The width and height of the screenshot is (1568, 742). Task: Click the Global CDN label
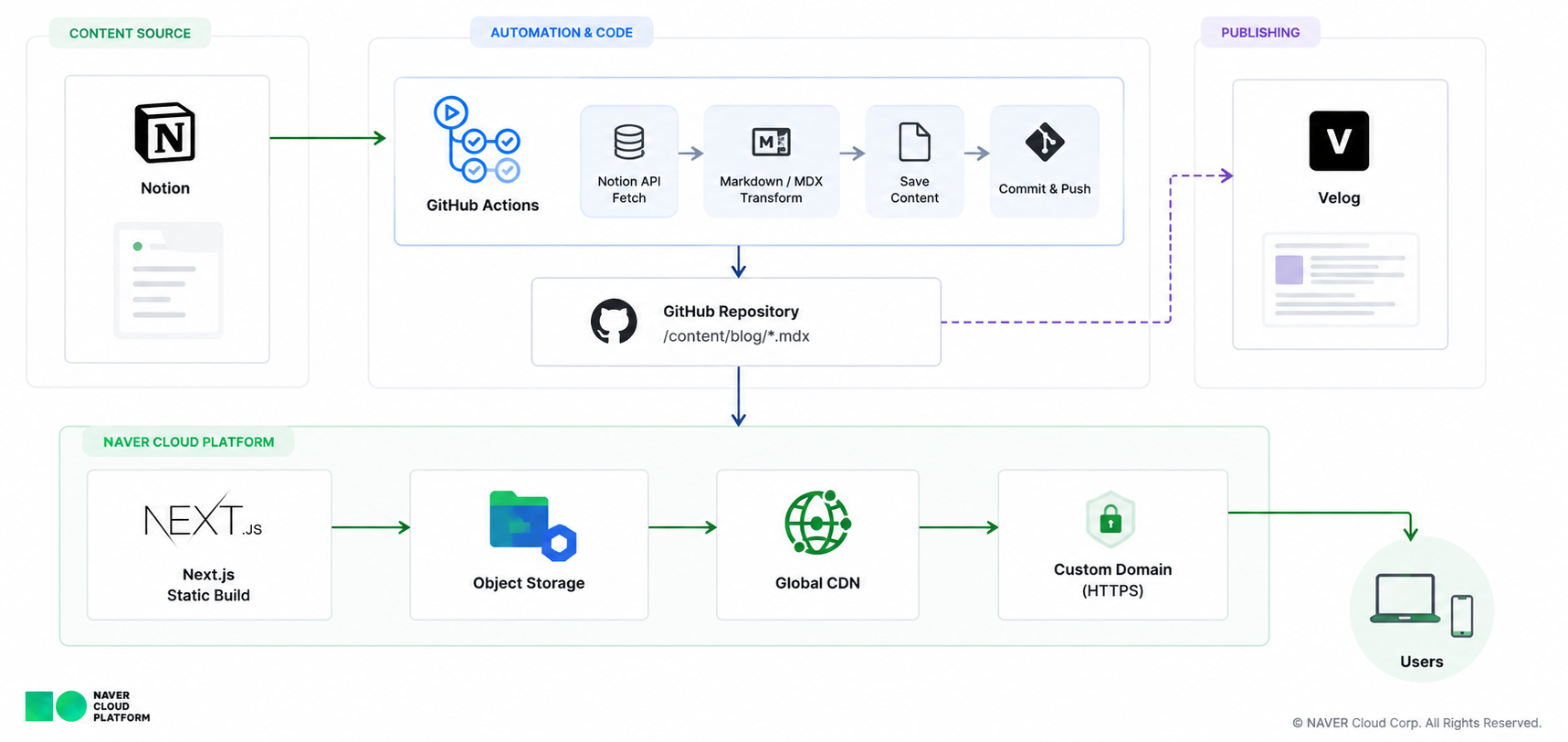click(817, 583)
